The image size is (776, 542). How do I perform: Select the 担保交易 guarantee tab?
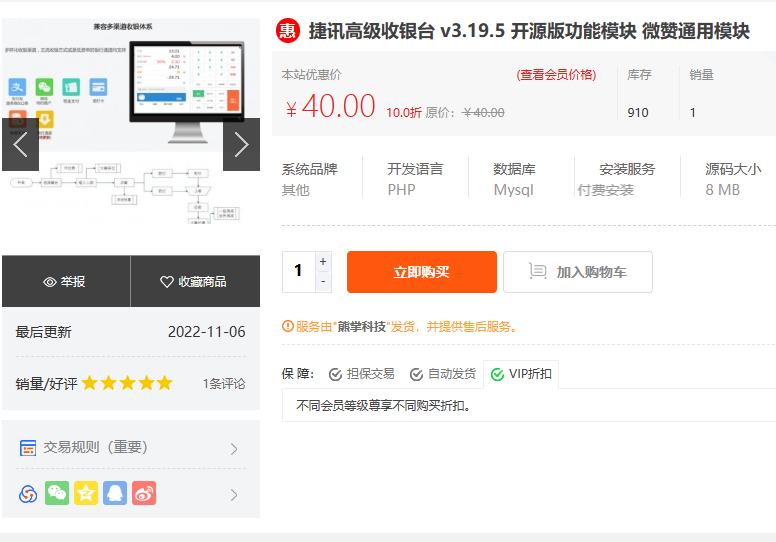click(x=362, y=374)
